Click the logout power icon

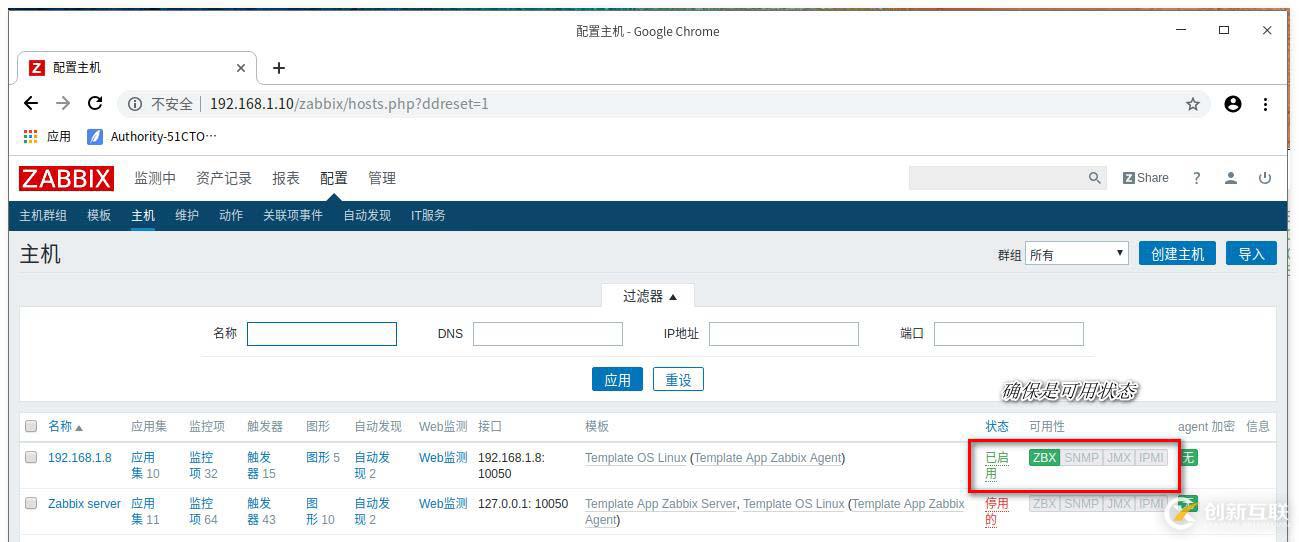click(1265, 178)
